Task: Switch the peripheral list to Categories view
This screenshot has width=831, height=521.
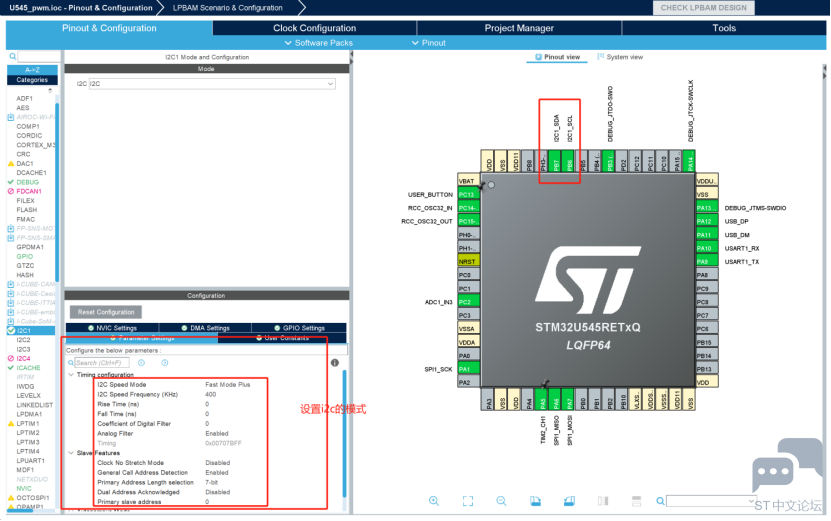Action: point(32,80)
